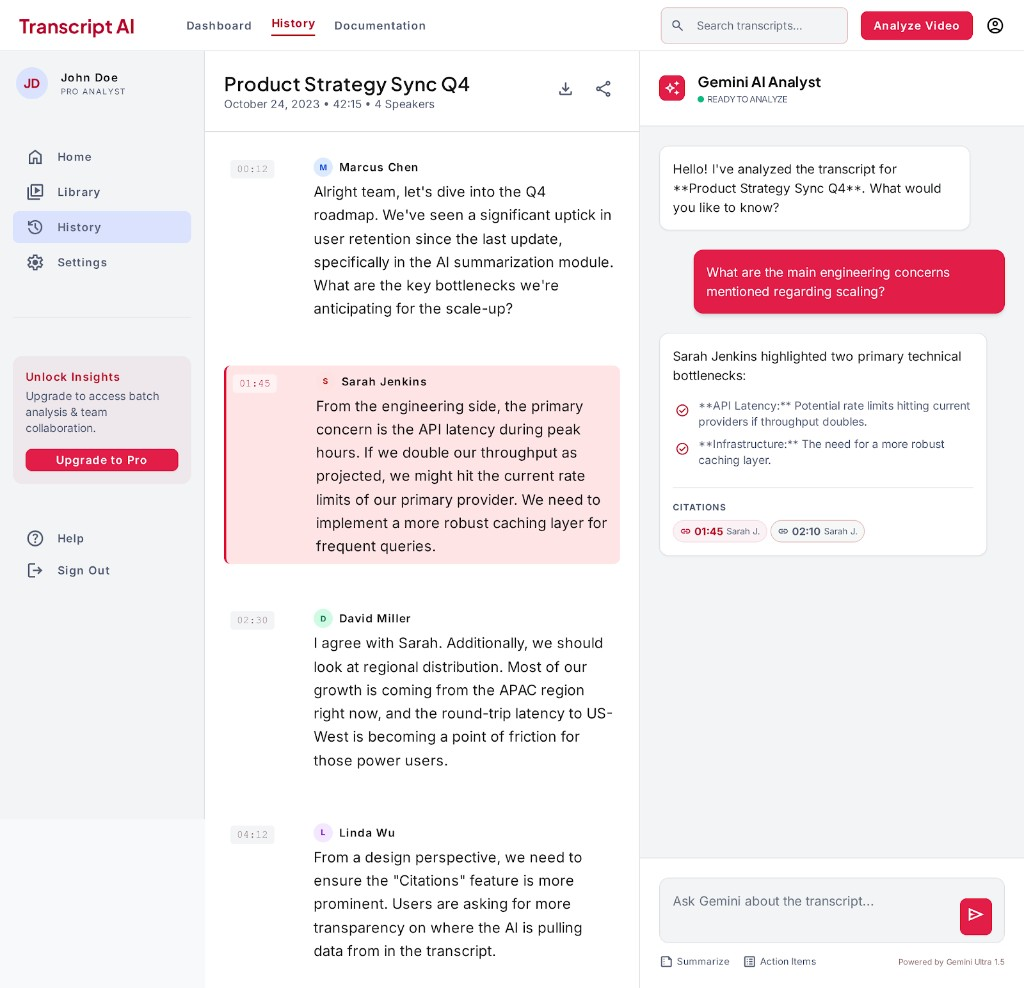Share the transcript via the share icon
Viewport: 1024px width, 988px height.
[x=603, y=89]
